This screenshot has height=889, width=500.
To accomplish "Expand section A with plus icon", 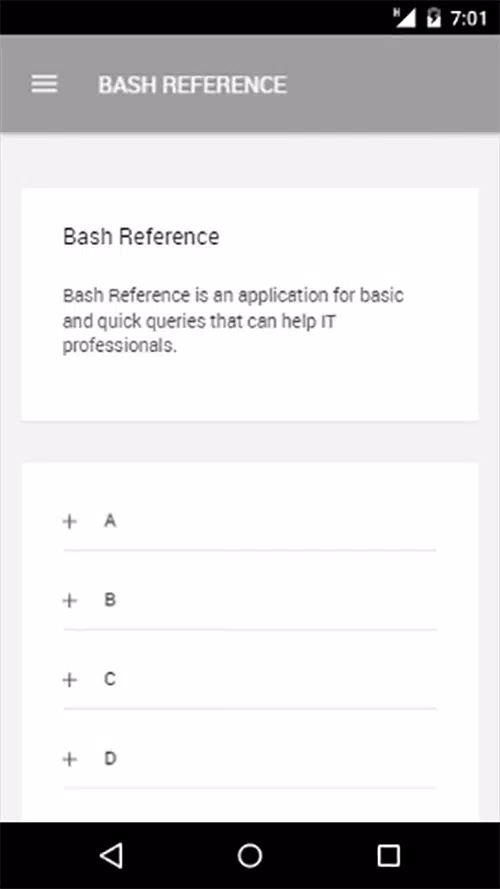I will (69, 522).
